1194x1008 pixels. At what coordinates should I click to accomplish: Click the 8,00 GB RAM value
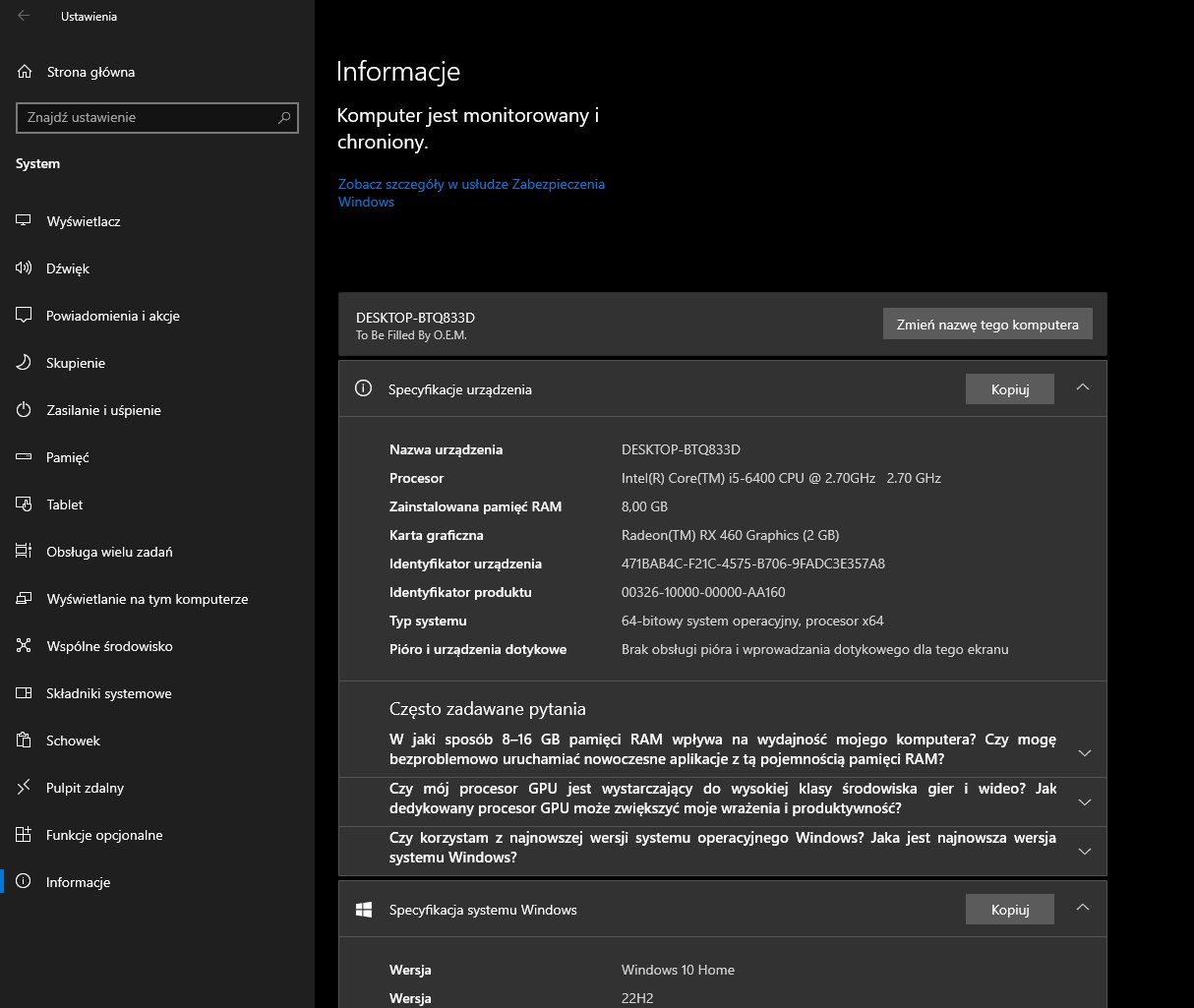644,506
